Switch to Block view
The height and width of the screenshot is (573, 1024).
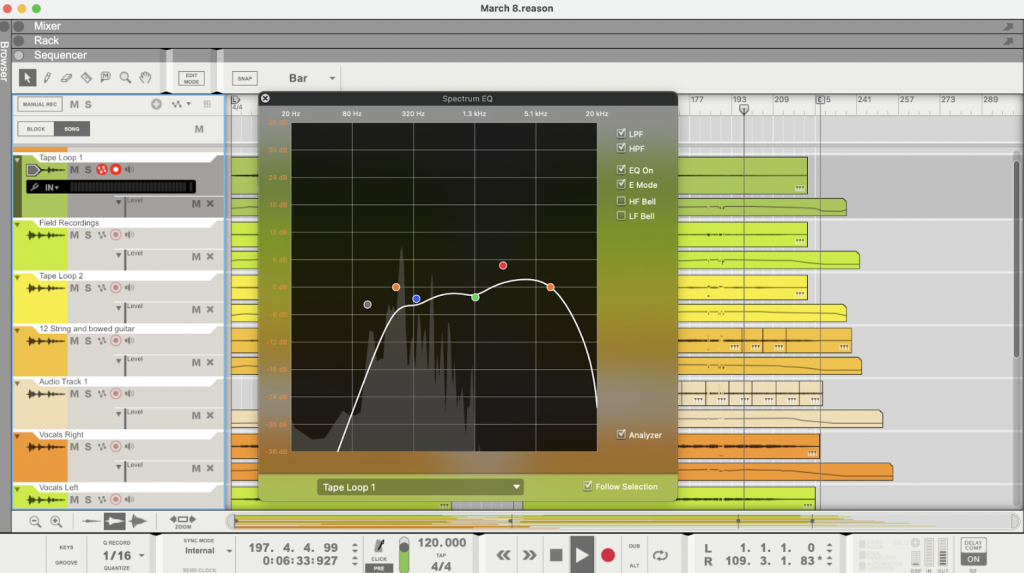click(x=36, y=129)
